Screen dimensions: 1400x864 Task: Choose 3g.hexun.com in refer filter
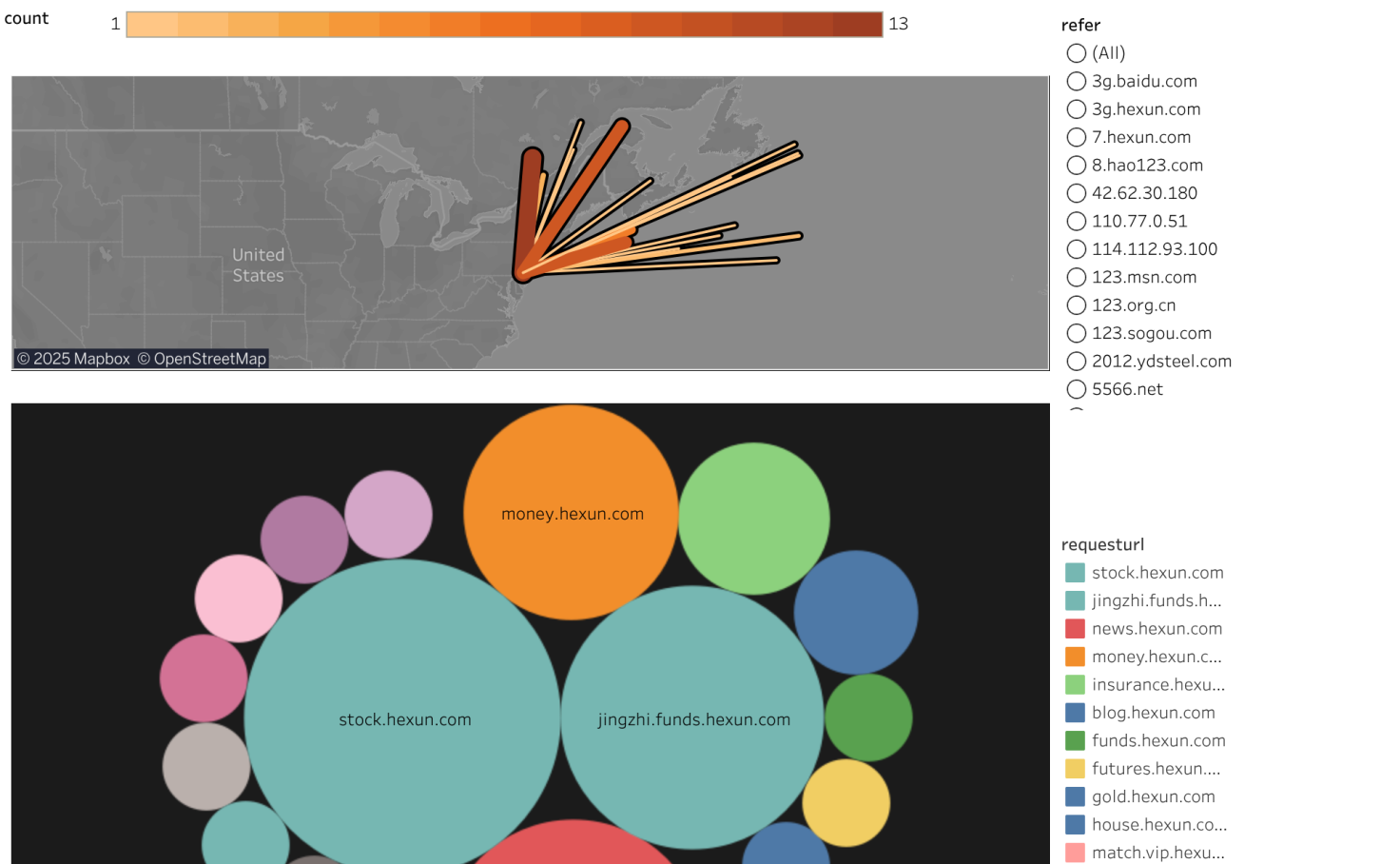pyautogui.click(x=1077, y=109)
